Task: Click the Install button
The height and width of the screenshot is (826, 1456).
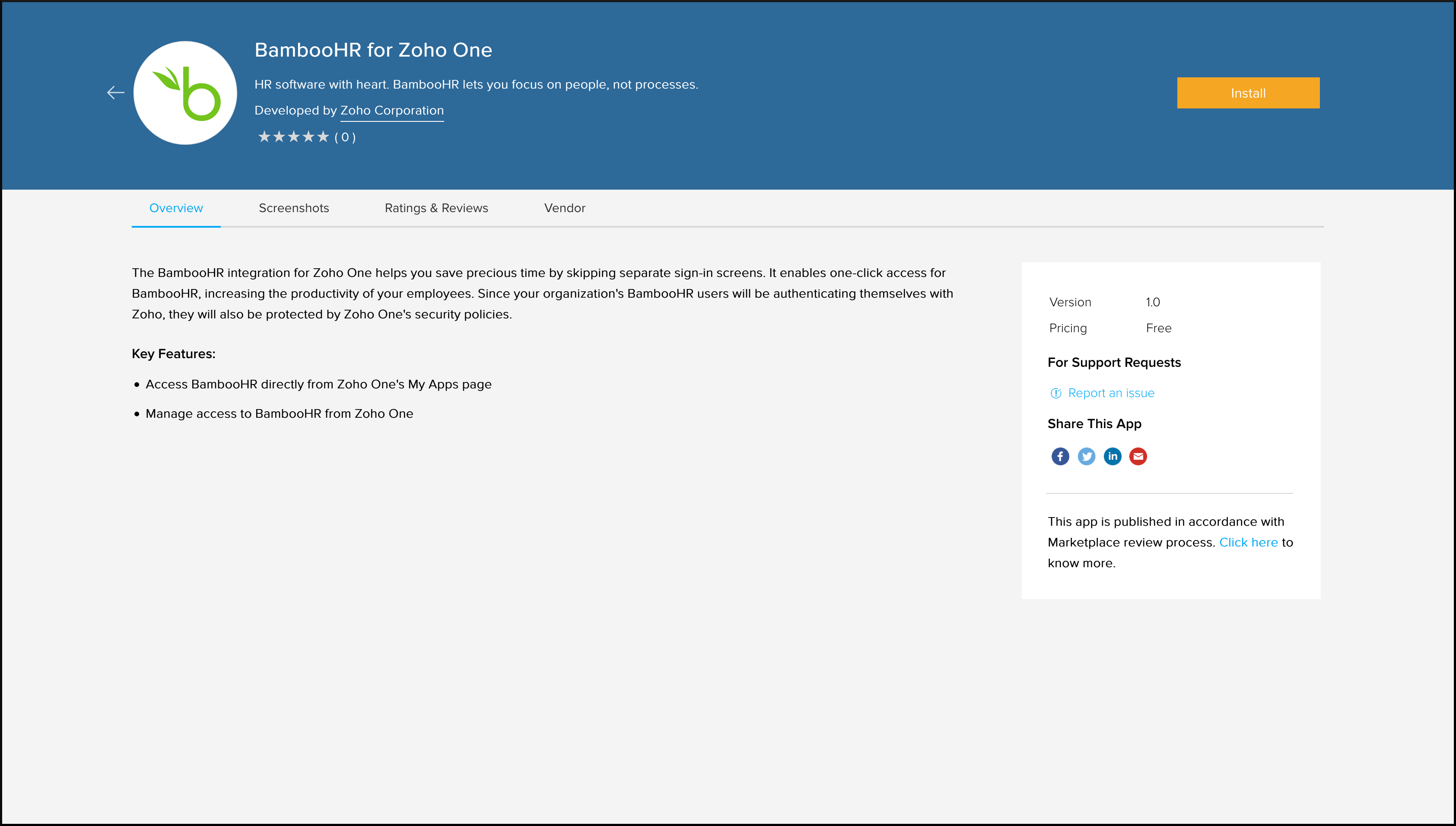Action: (1248, 93)
